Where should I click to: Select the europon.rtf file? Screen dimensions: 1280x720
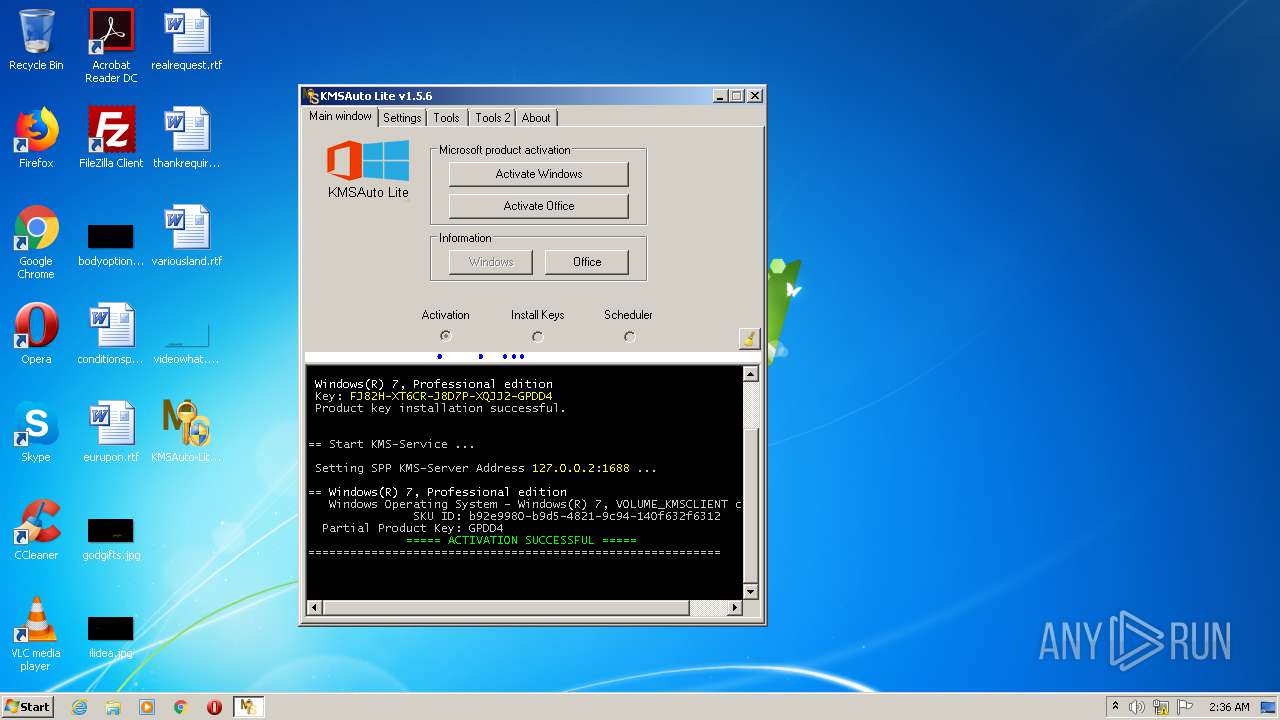111,432
